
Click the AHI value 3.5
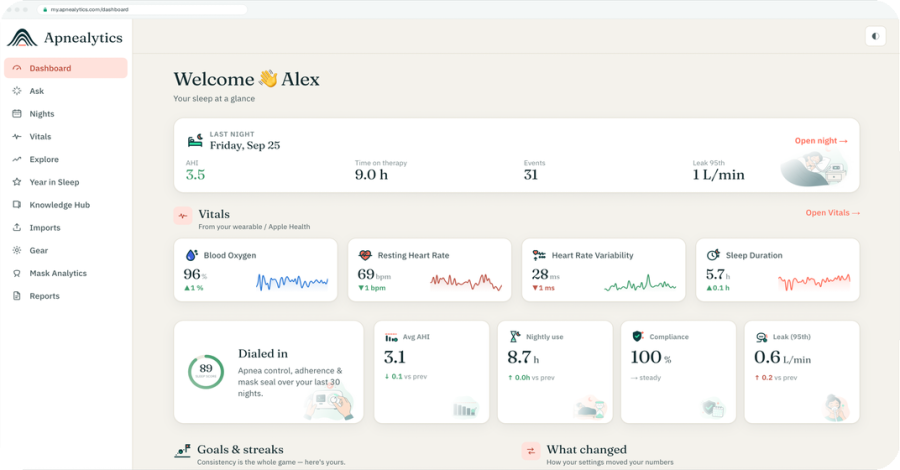coord(195,174)
